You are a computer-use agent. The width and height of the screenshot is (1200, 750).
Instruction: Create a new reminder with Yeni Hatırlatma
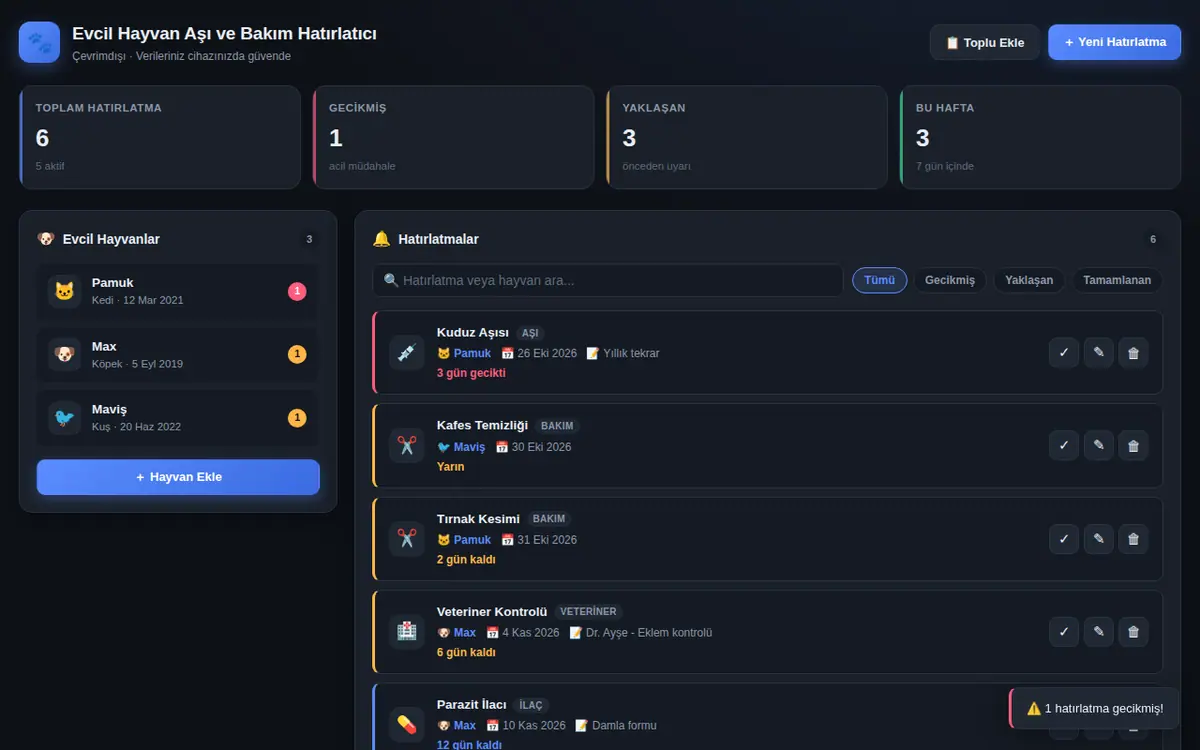1115,42
